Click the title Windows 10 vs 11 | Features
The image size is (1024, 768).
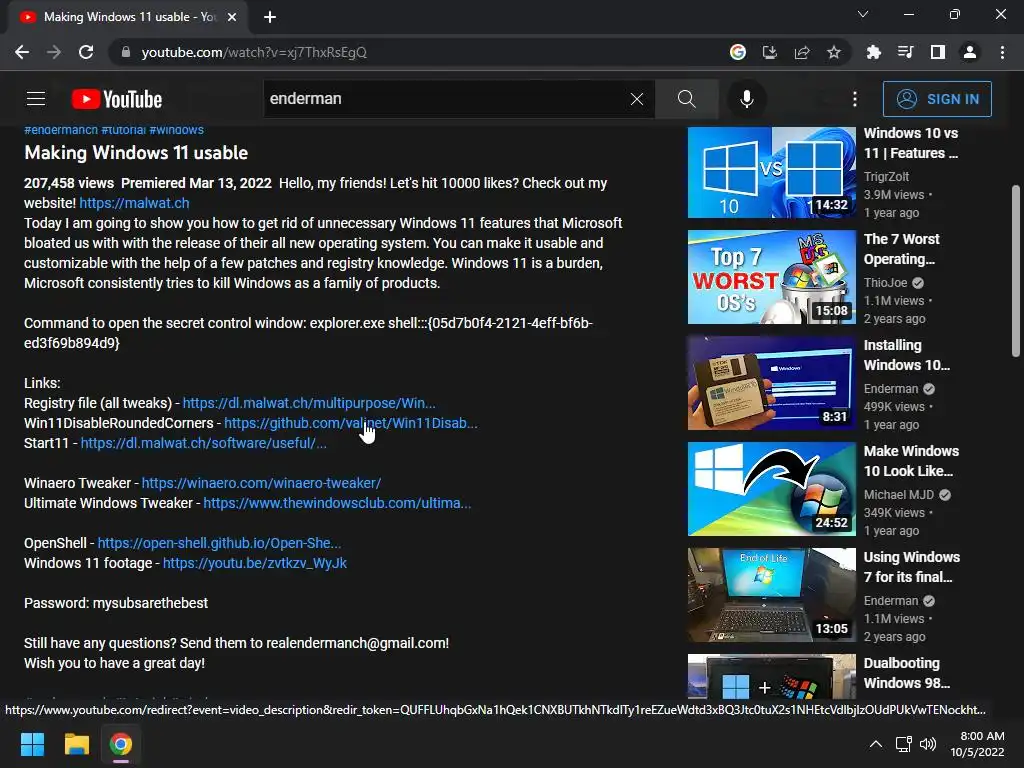(911, 143)
